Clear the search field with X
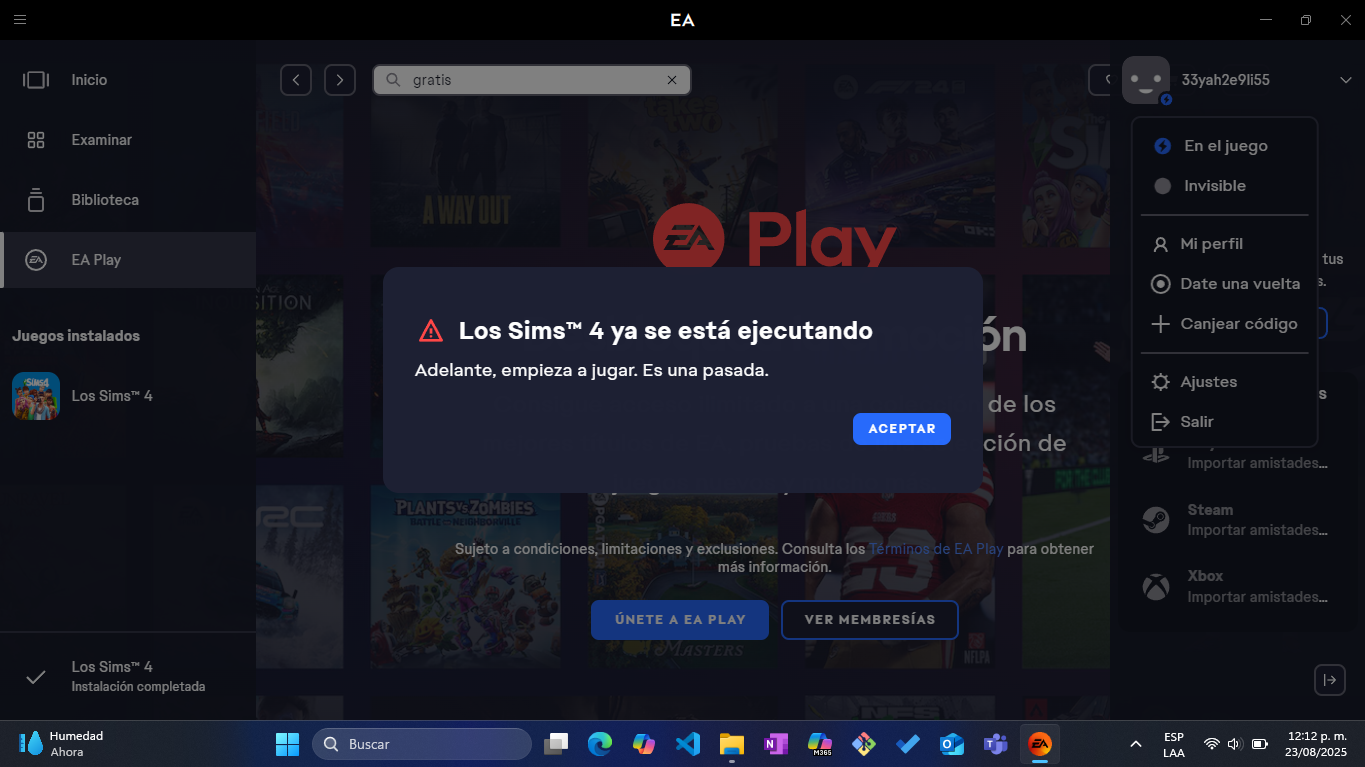This screenshot has width=1365, height=767. (x=672, y=80)
